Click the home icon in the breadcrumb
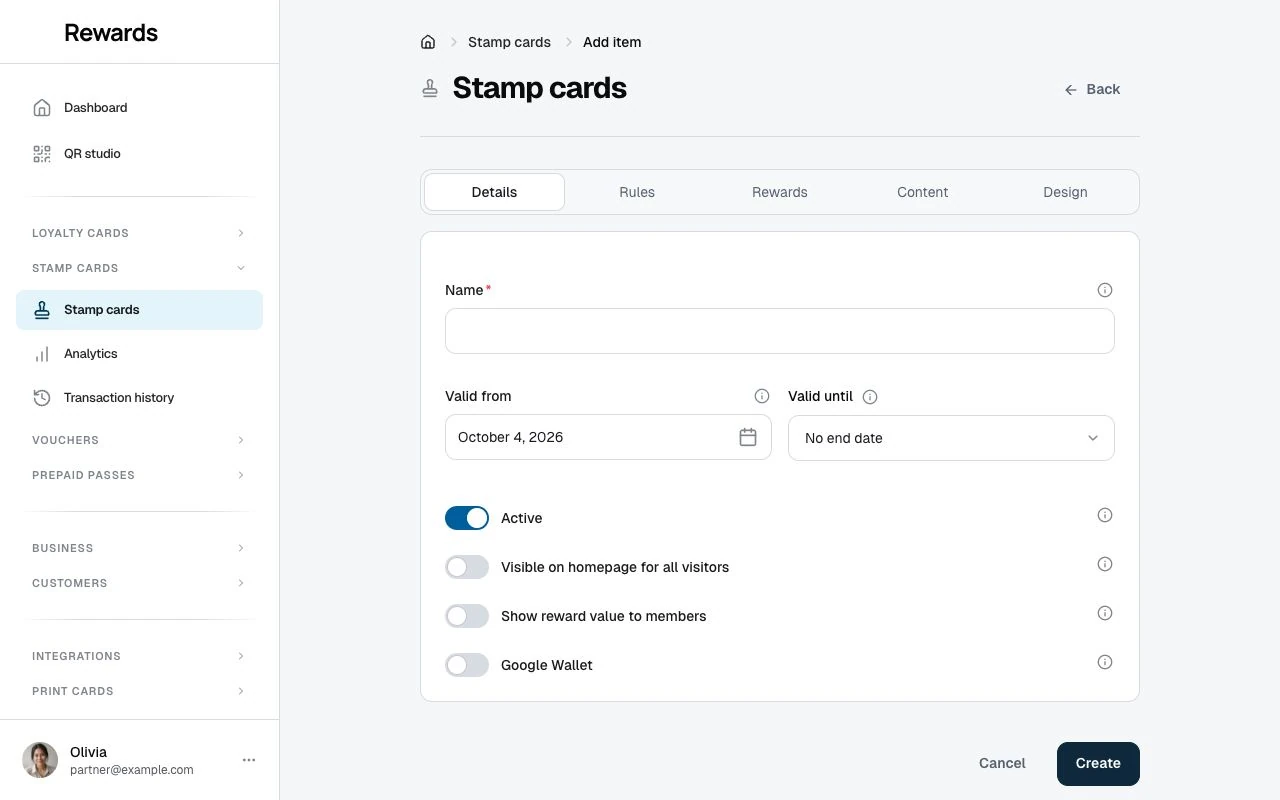 point(428,42)
